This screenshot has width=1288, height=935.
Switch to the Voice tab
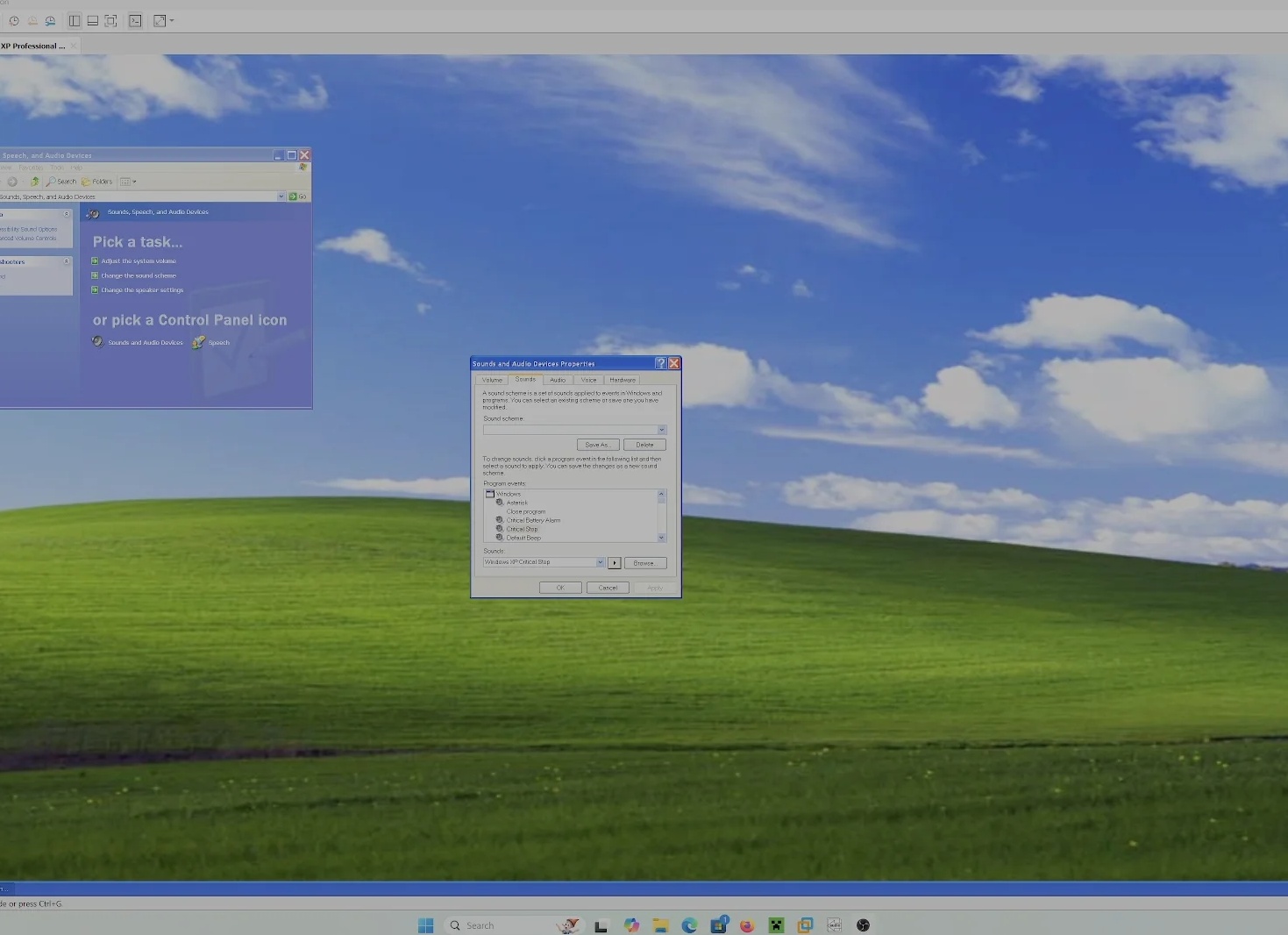588,380
